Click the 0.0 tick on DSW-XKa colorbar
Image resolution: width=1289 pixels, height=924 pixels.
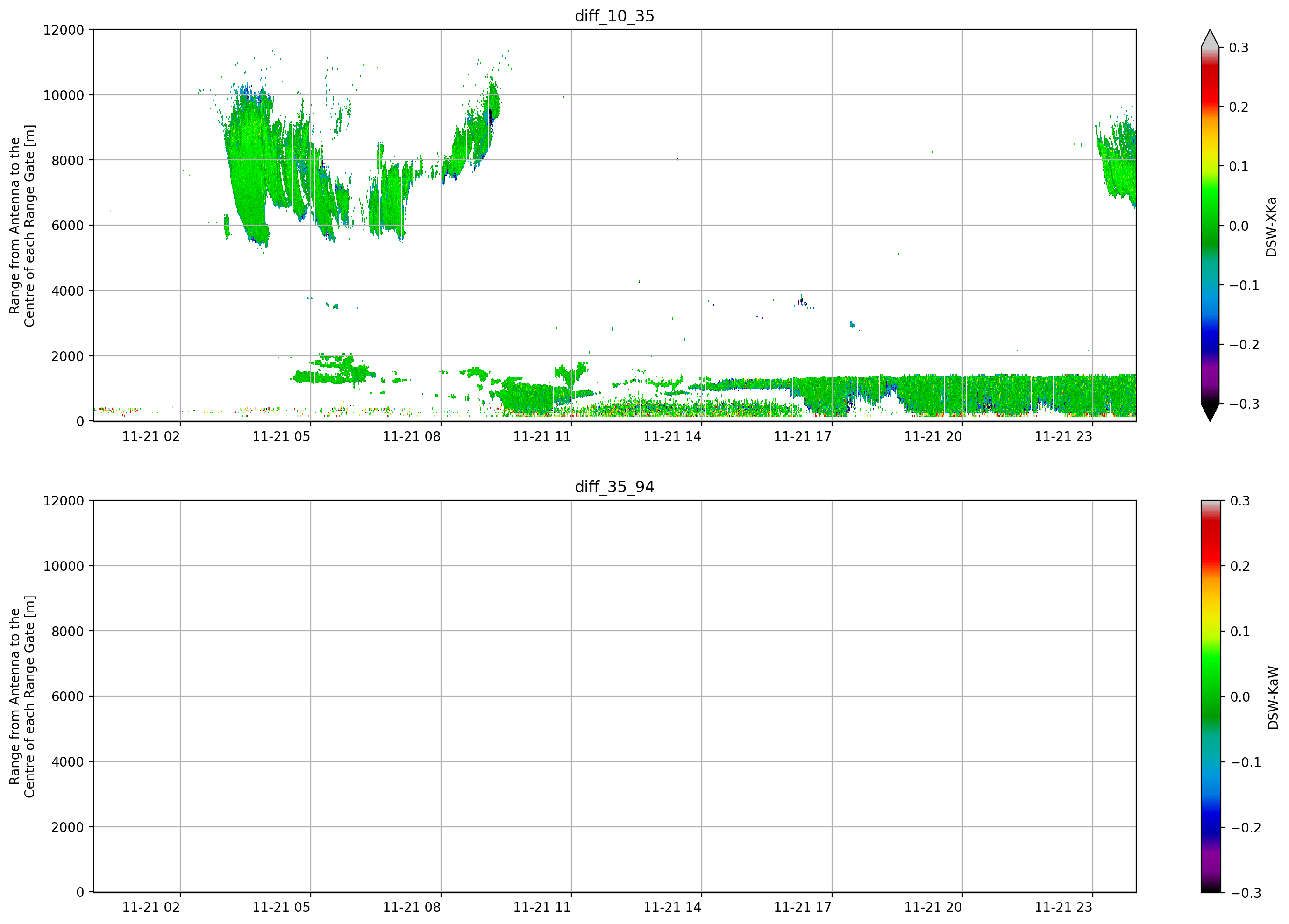1239,226
